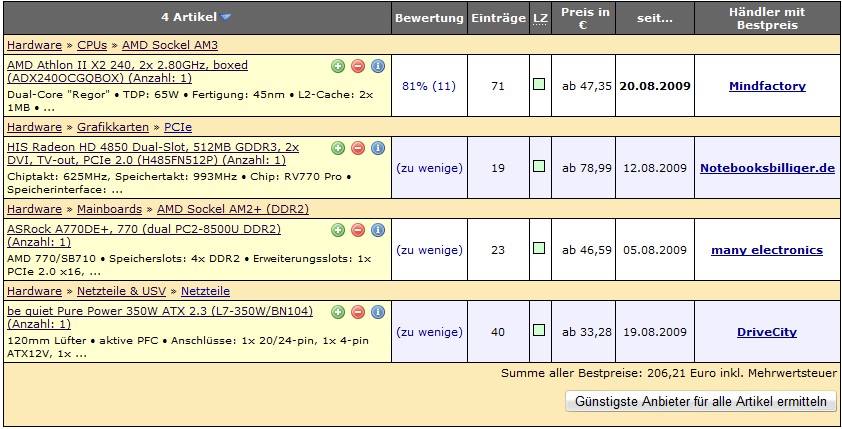The image size is (842, 429).
Task: Show info for HIS Radeon HD 4850
Action: point(378,148)
